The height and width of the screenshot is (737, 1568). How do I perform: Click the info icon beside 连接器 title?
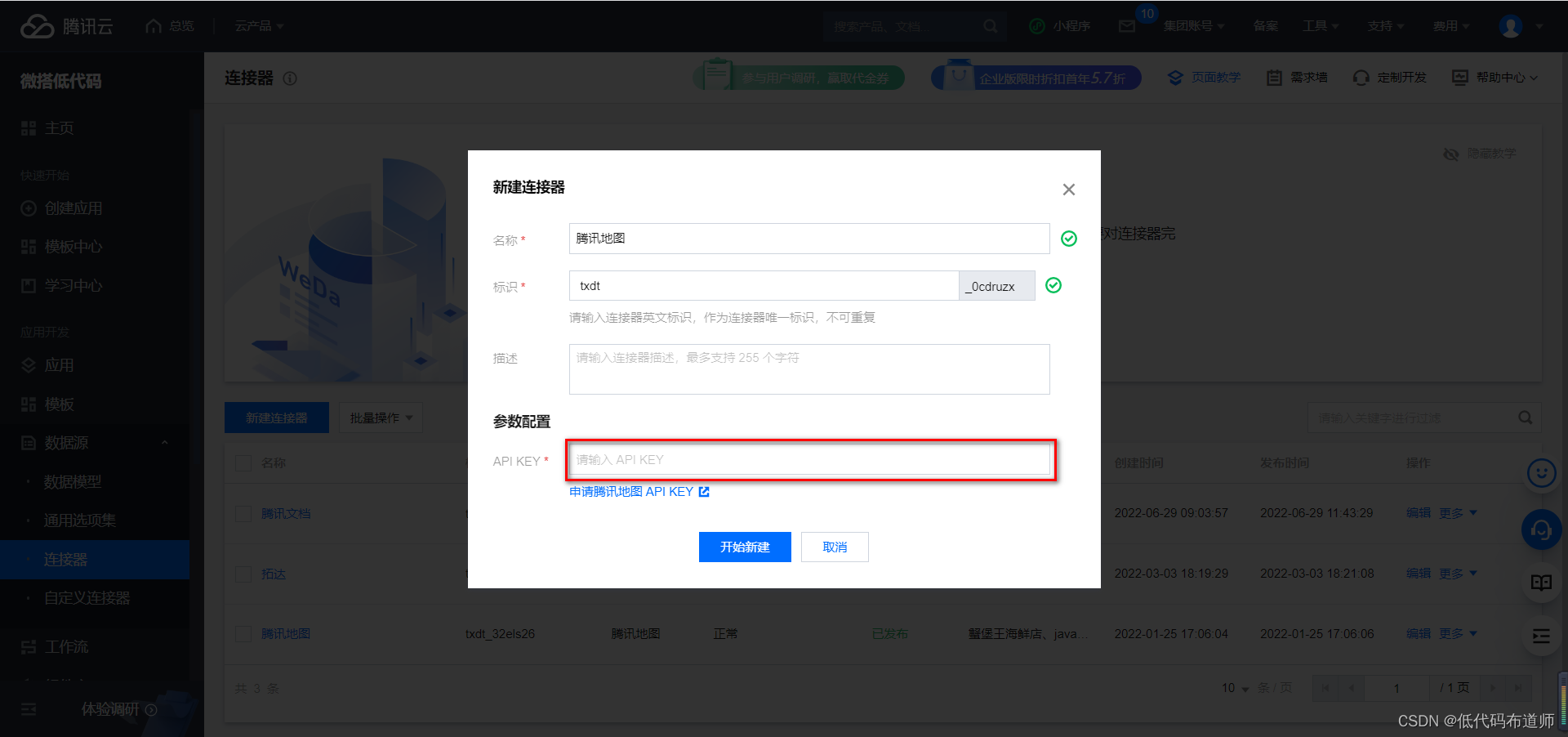[x=290, y=78]
